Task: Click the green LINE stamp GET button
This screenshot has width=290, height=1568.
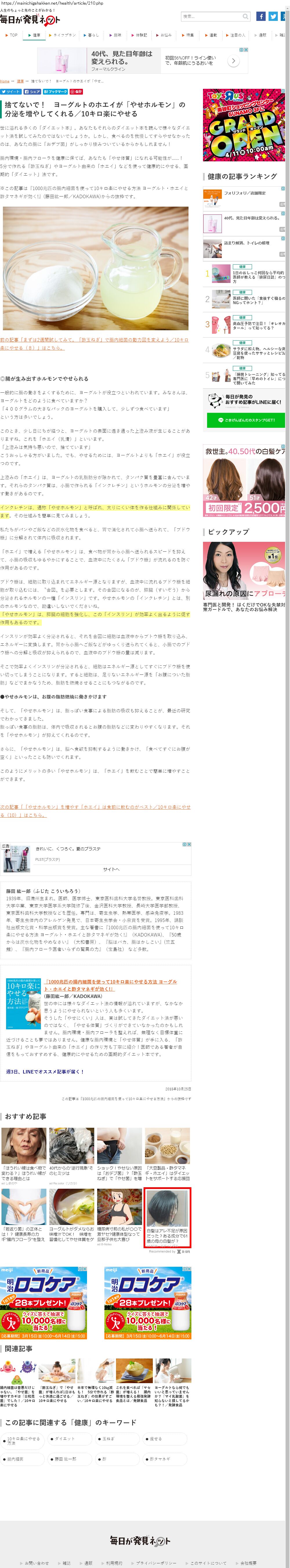Action: [246, 419]
